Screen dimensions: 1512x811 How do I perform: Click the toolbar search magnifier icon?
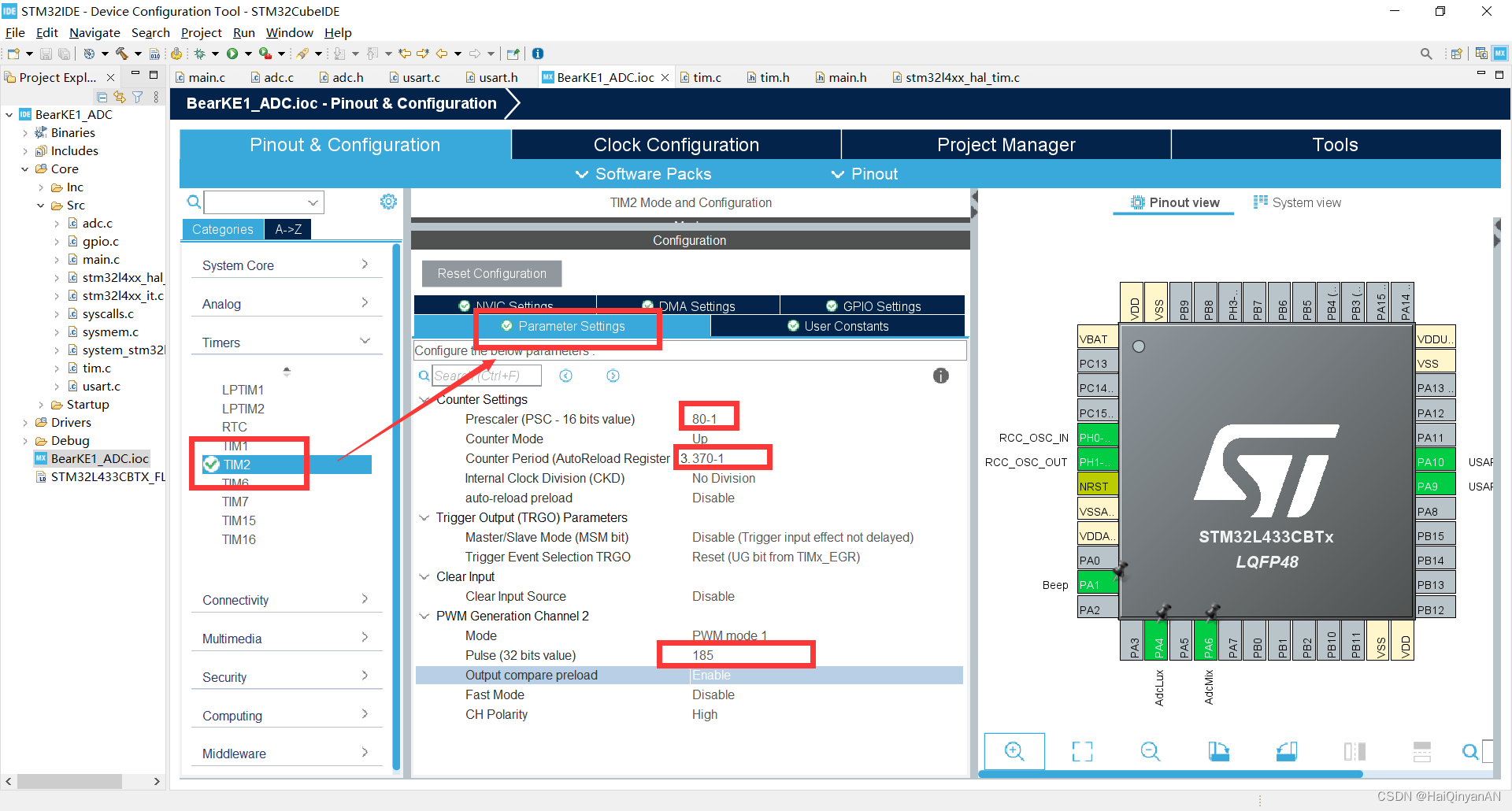pyautogui.click(x=1426, y=54)
